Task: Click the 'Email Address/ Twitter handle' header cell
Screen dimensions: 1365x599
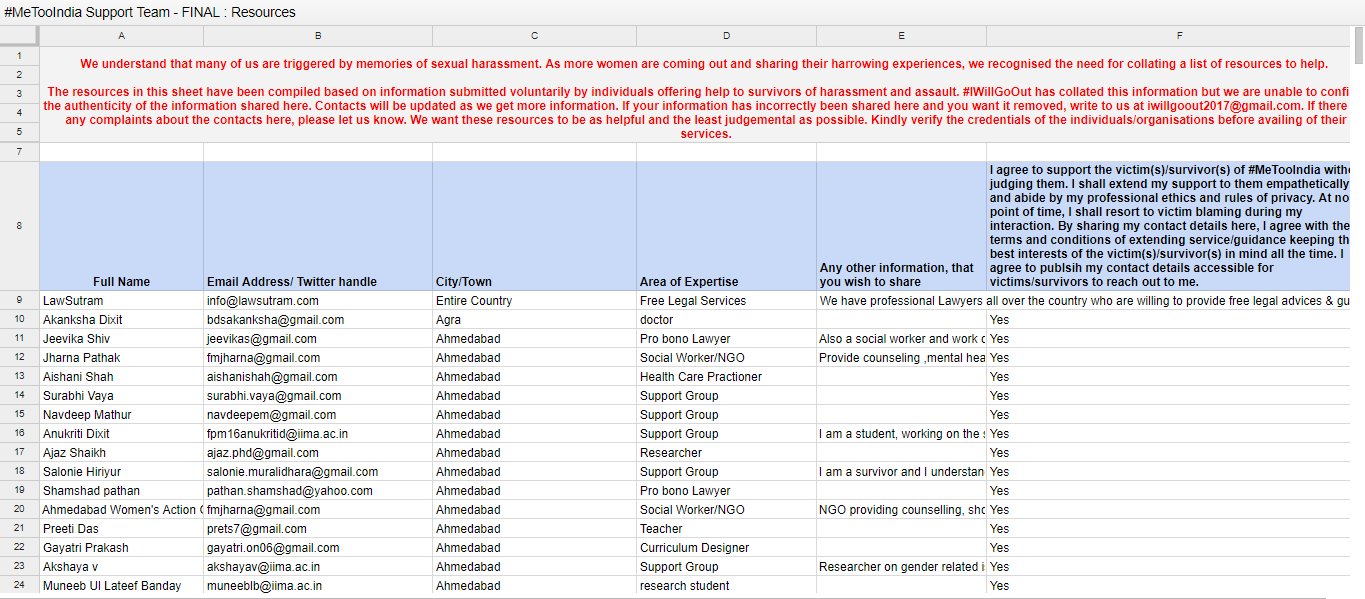Action: click(318, 226)
